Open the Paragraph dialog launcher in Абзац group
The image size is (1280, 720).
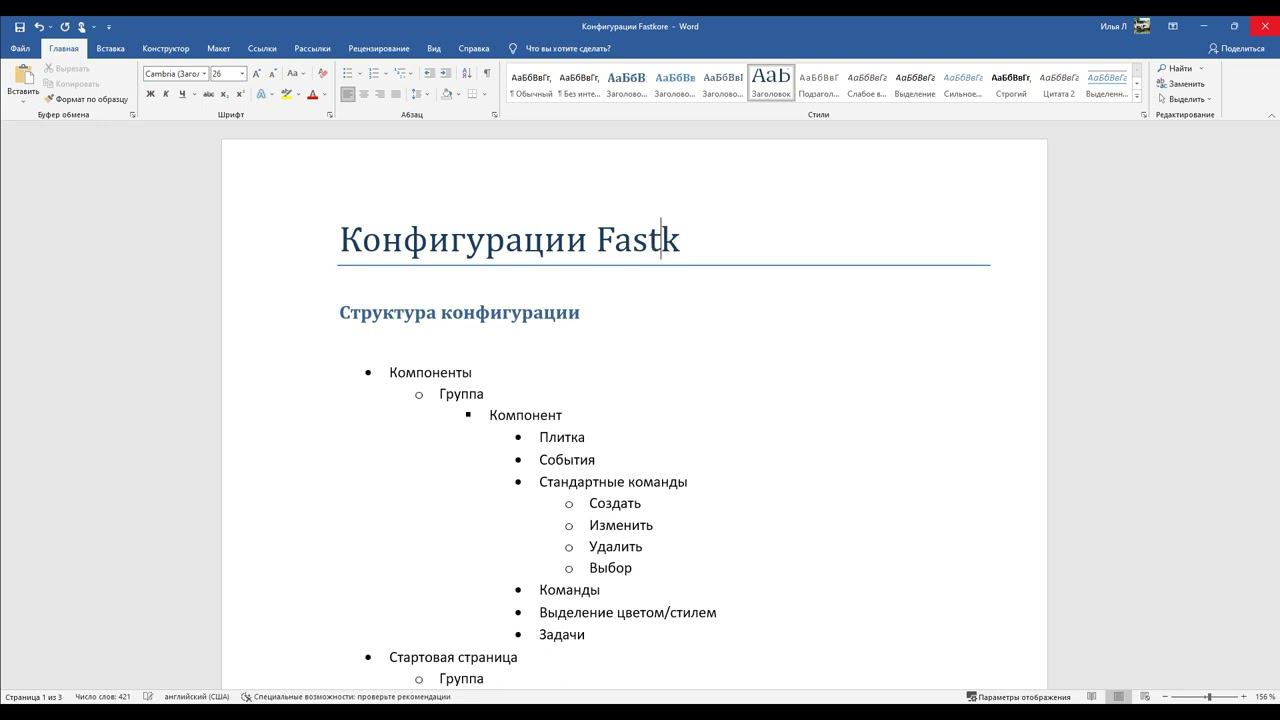494,115
